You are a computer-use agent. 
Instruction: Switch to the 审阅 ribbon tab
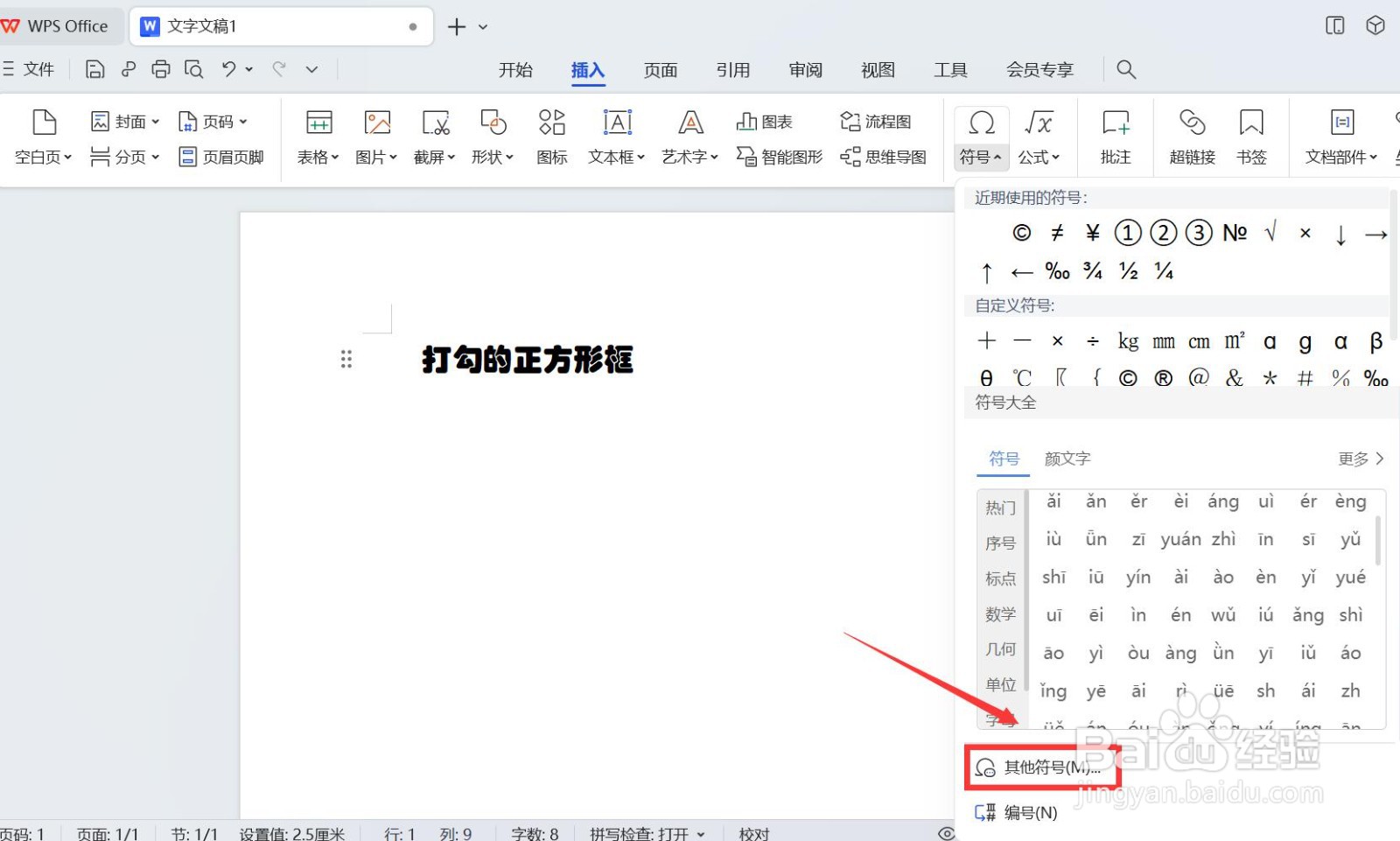pos(804,70)
